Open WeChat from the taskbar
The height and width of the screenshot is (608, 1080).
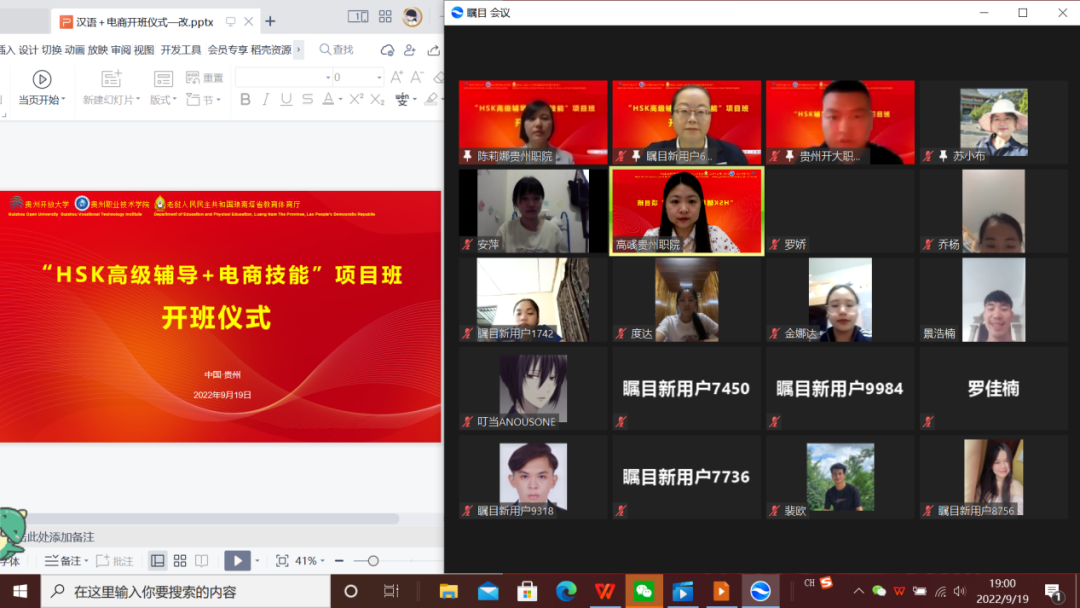tap(643, 591)
